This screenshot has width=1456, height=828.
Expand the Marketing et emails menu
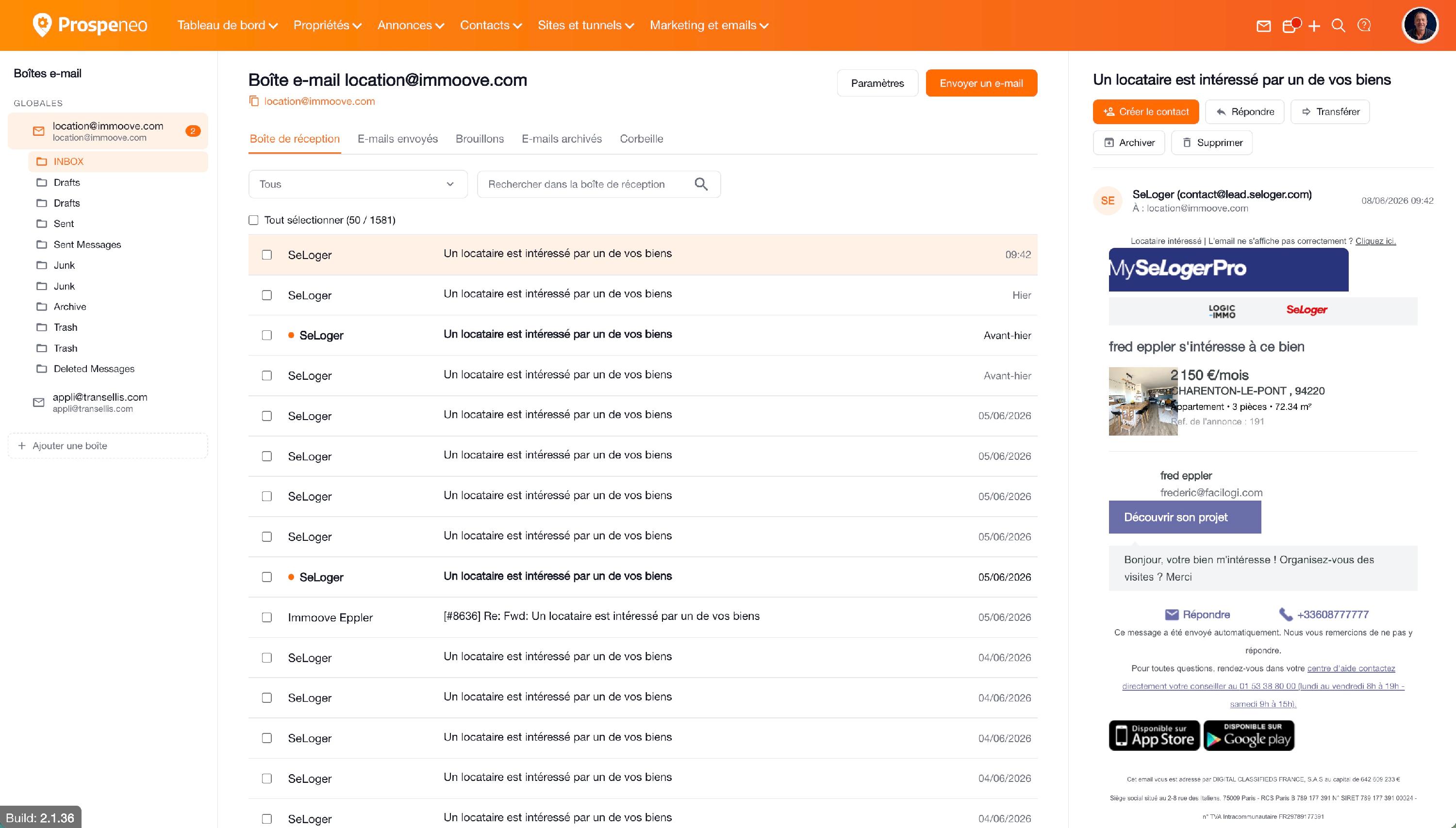point(710,25)
